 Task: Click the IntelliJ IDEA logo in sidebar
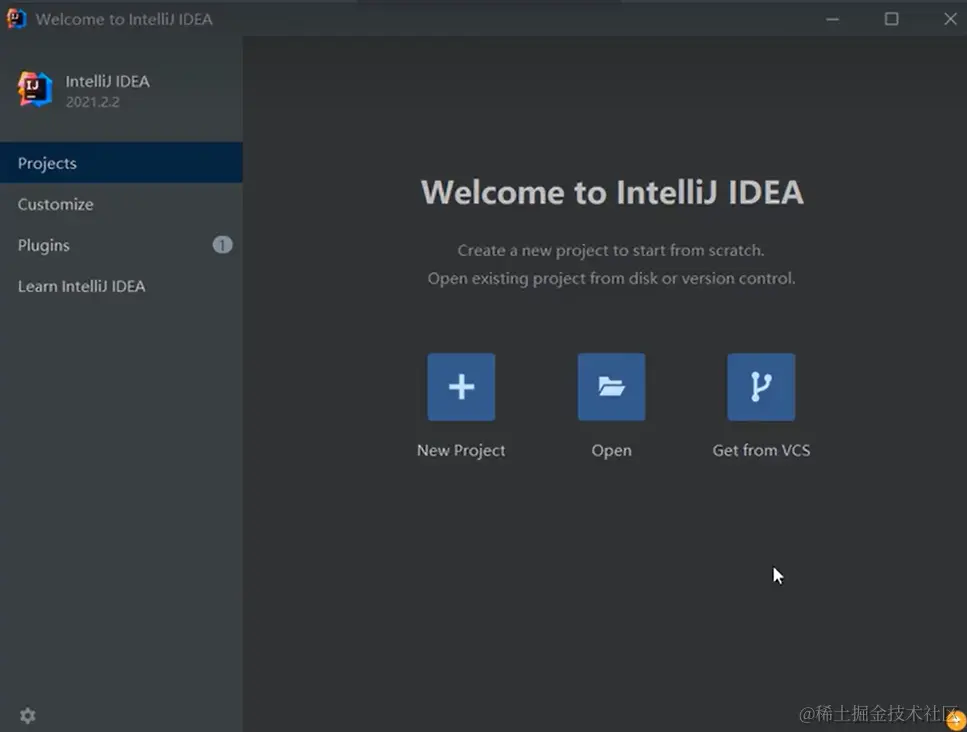point(35,89)
